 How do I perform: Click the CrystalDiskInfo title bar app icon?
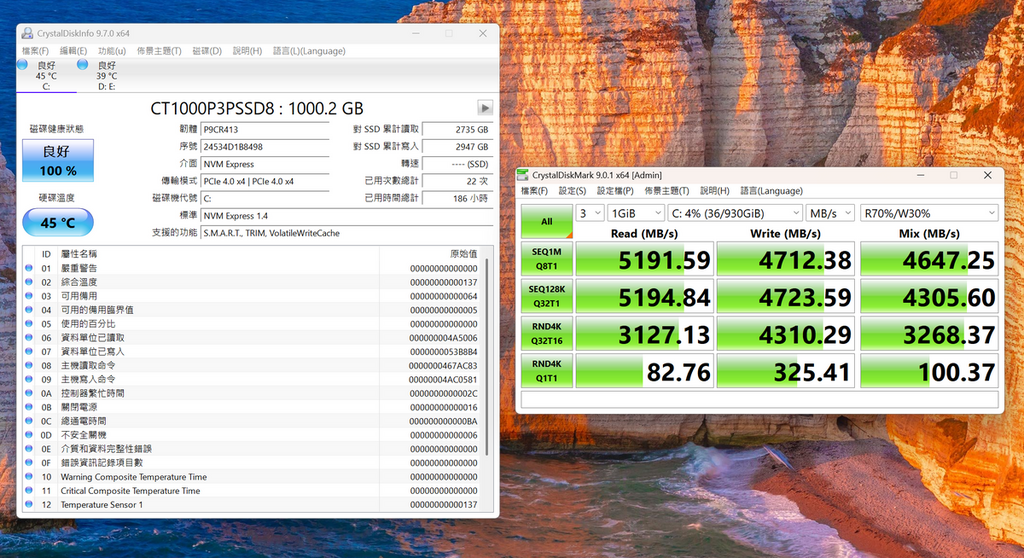27,33
